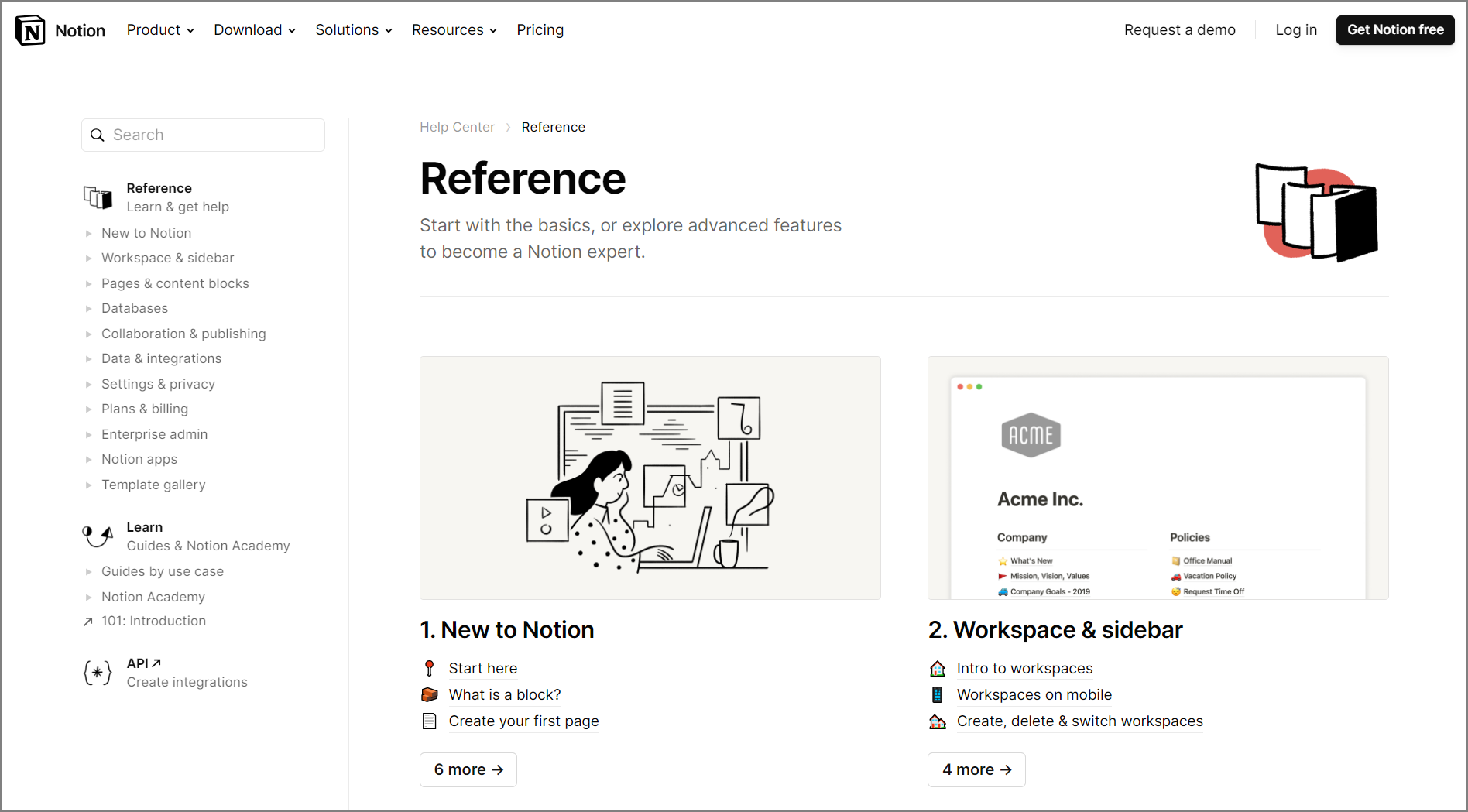The width and height of the screenshot is (1468, 812).
Task: Click the external arrow beside 101: Introduction
Action: 88,621
